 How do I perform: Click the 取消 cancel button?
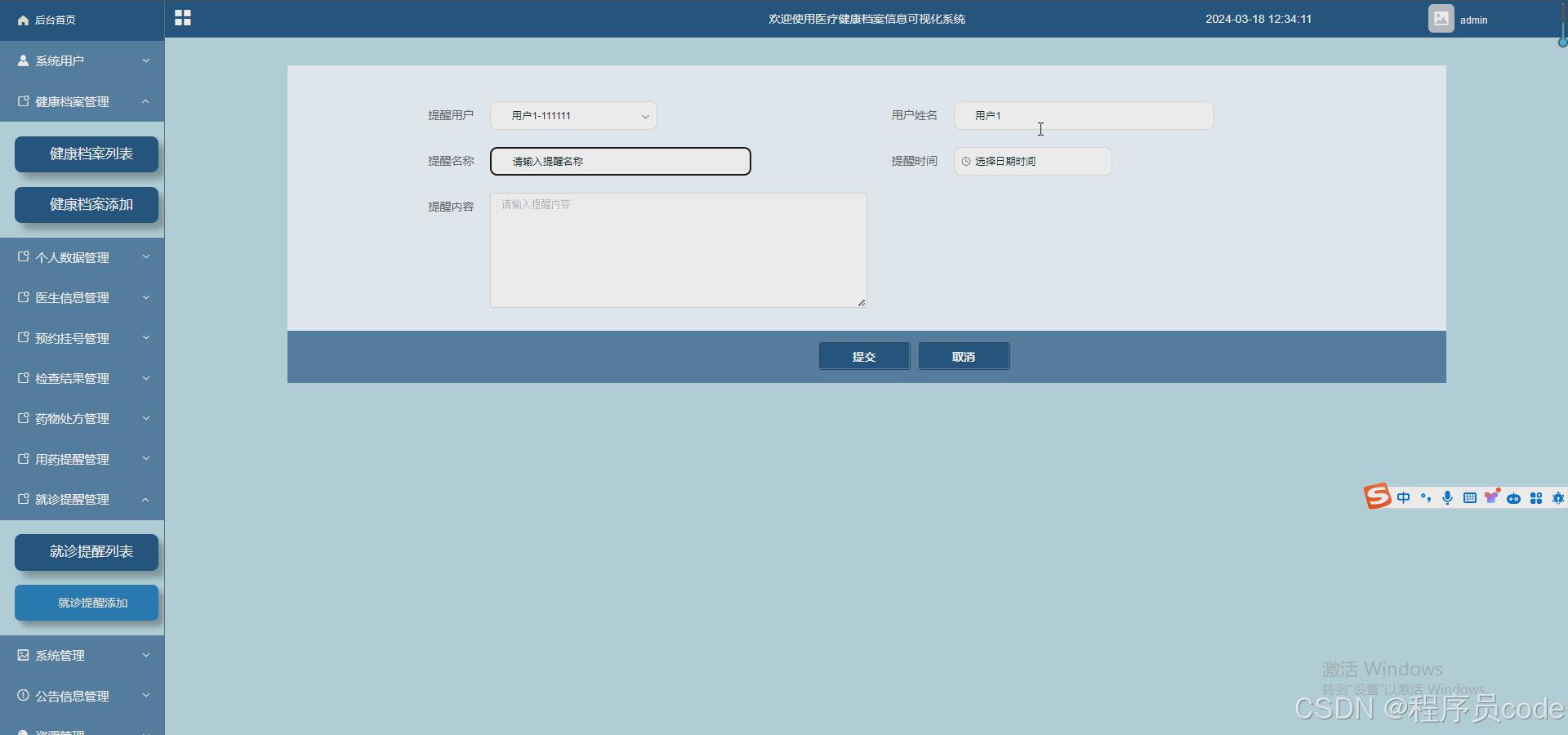tap(964, 356)
